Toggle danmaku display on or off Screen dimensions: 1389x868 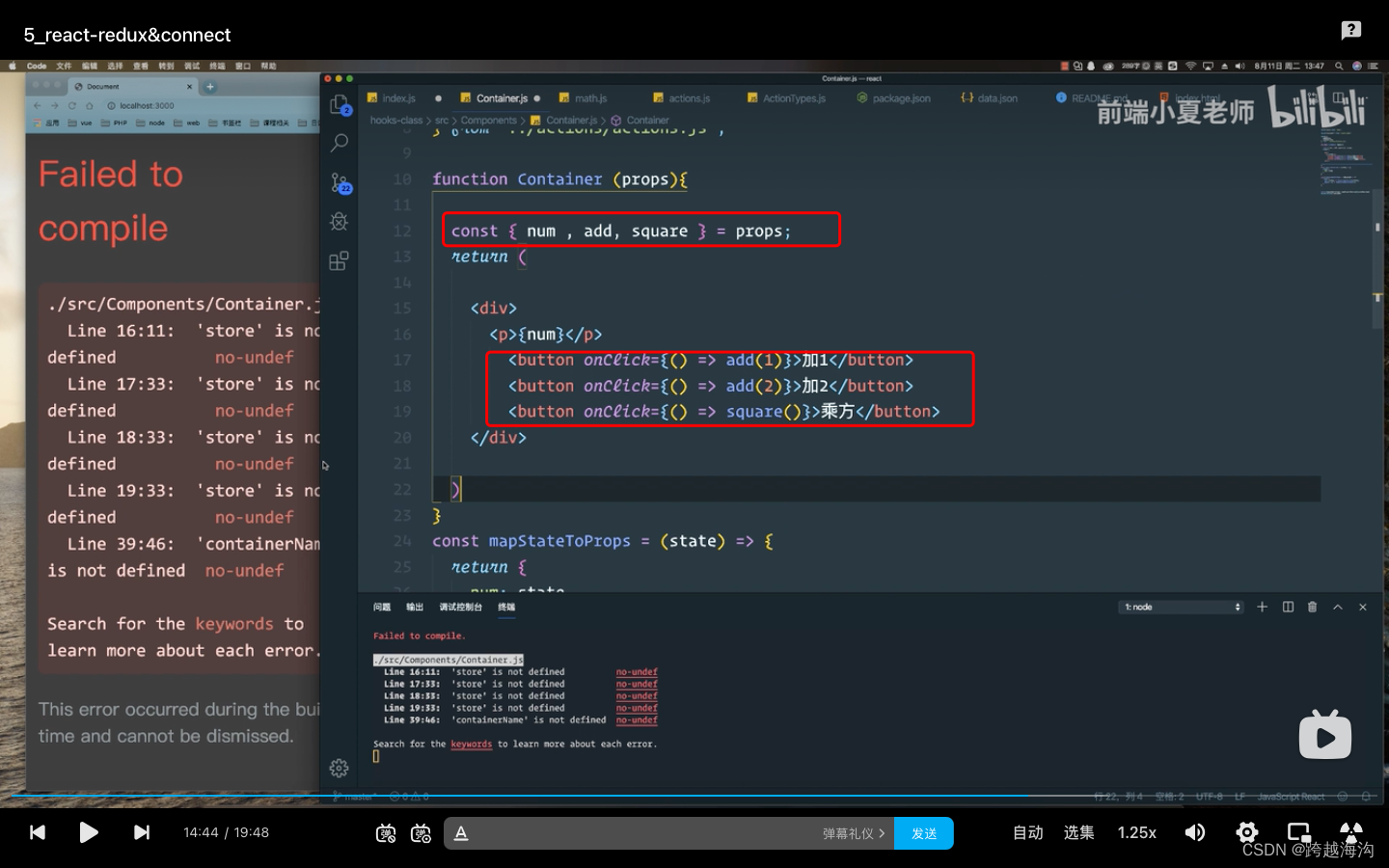pyautogui.click(x=386, y=833)
